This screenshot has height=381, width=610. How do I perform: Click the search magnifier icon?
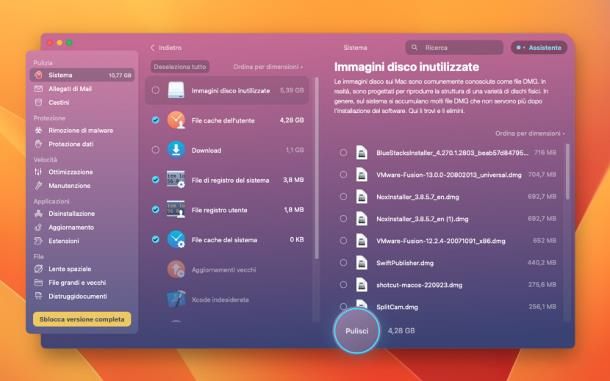pos(414,47)
